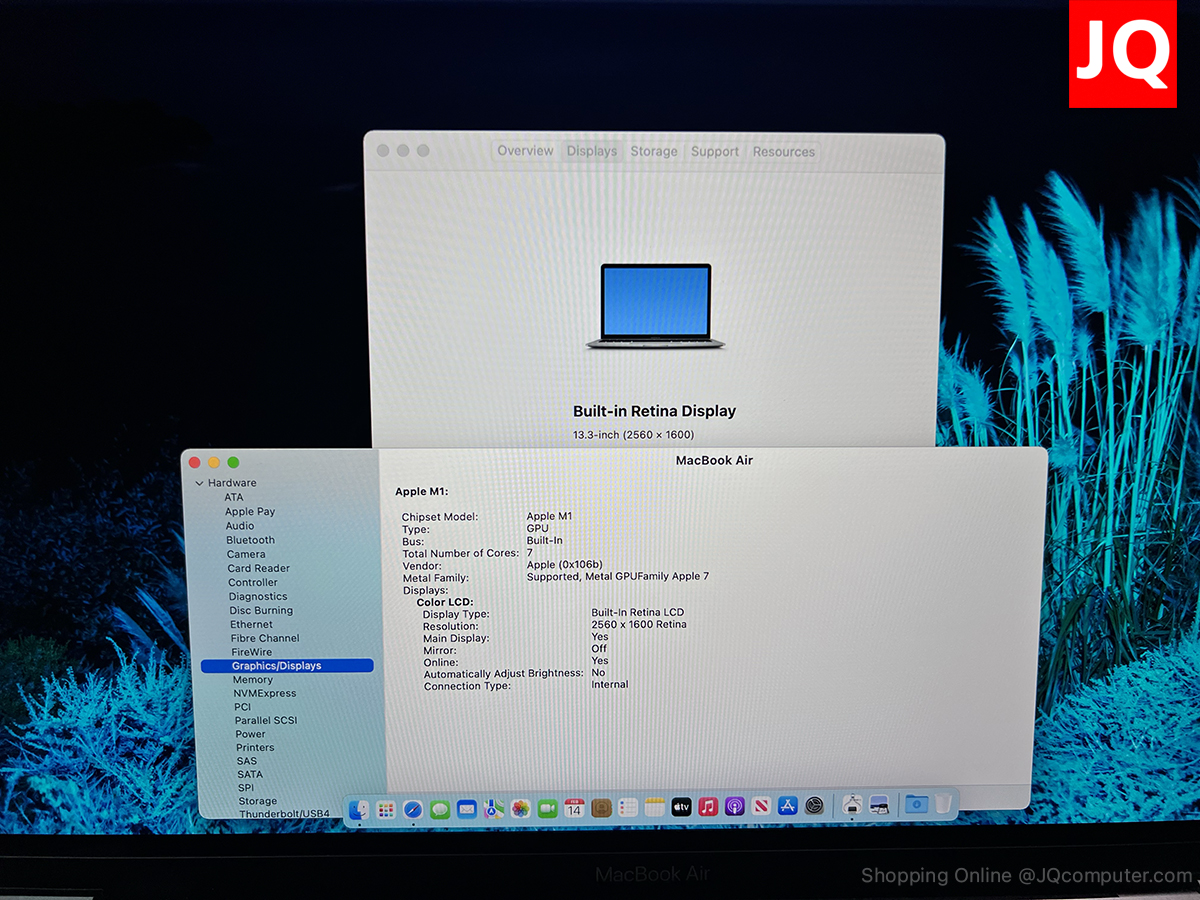The height and width of the screenshot is (900, 1200).
Task: Select ATA in Hardware sidebar
Action: coord(233,497)
